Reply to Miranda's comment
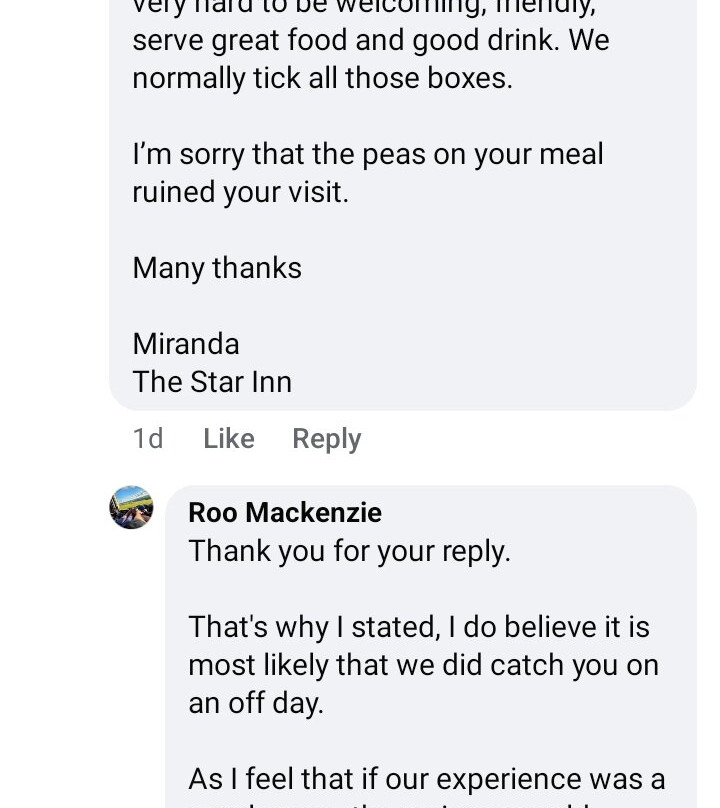The image size is (720, 808). click(326, 439)
